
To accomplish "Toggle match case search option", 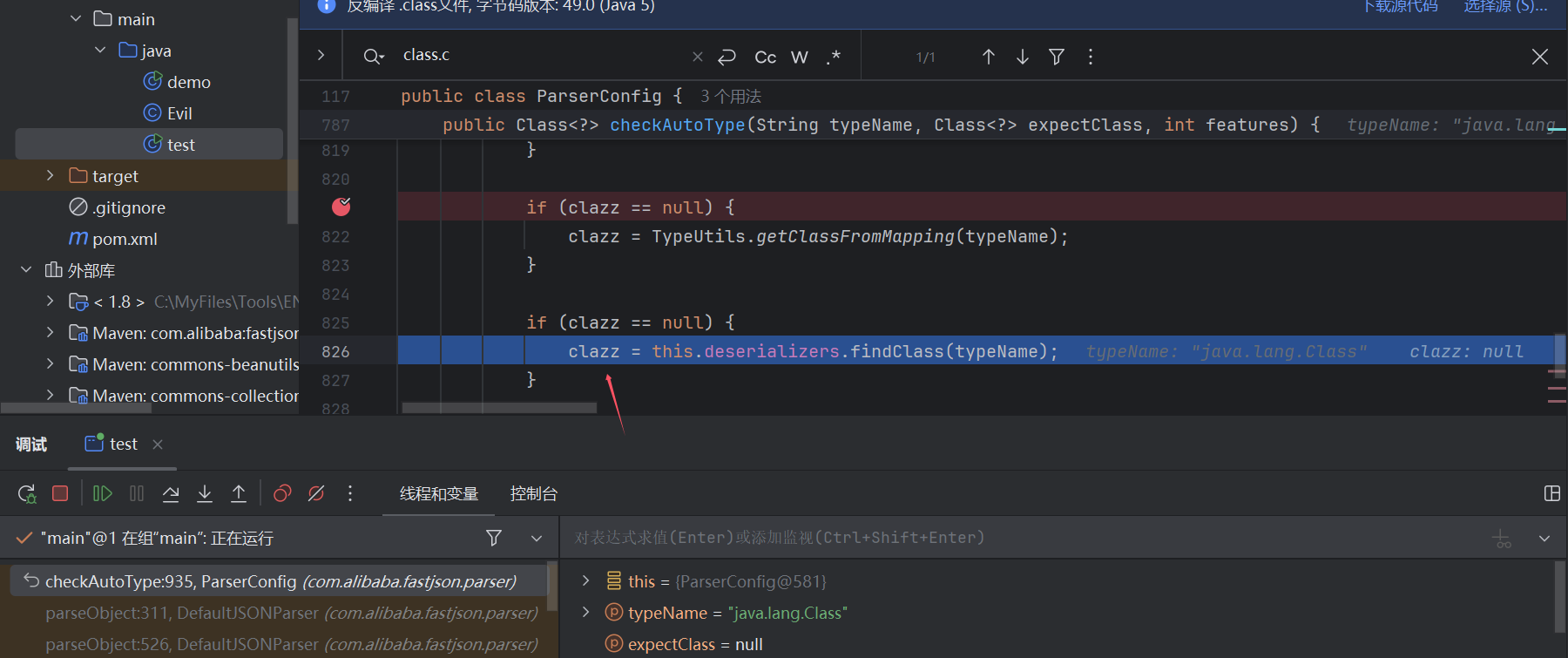I will [x=765, y=57].
